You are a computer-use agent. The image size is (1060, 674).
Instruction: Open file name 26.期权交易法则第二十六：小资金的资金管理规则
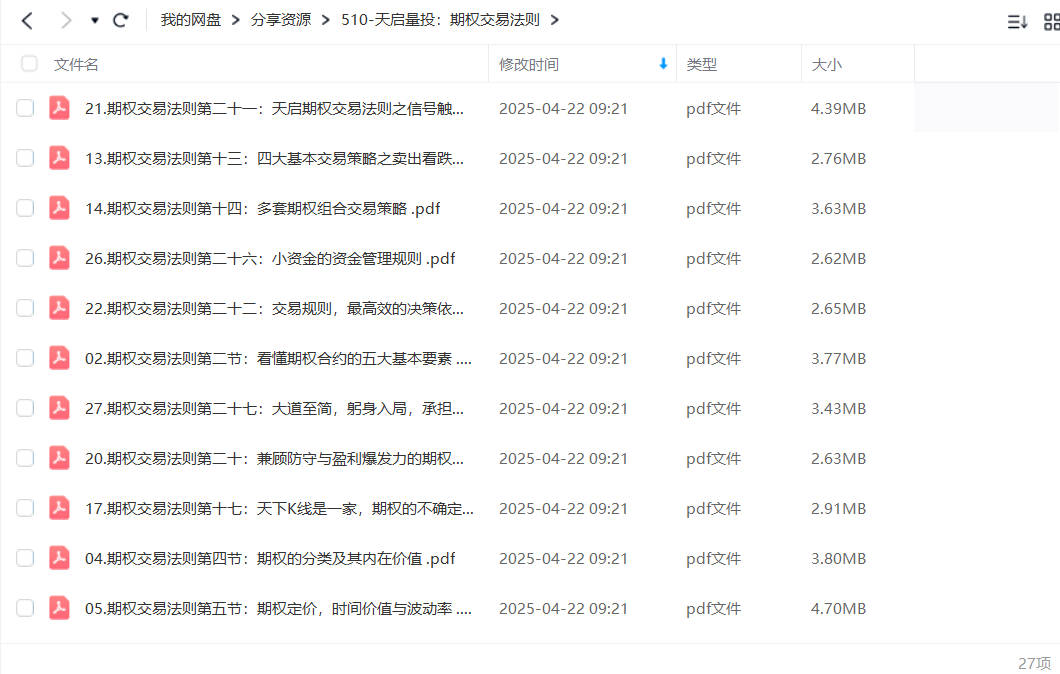point(270,259)
